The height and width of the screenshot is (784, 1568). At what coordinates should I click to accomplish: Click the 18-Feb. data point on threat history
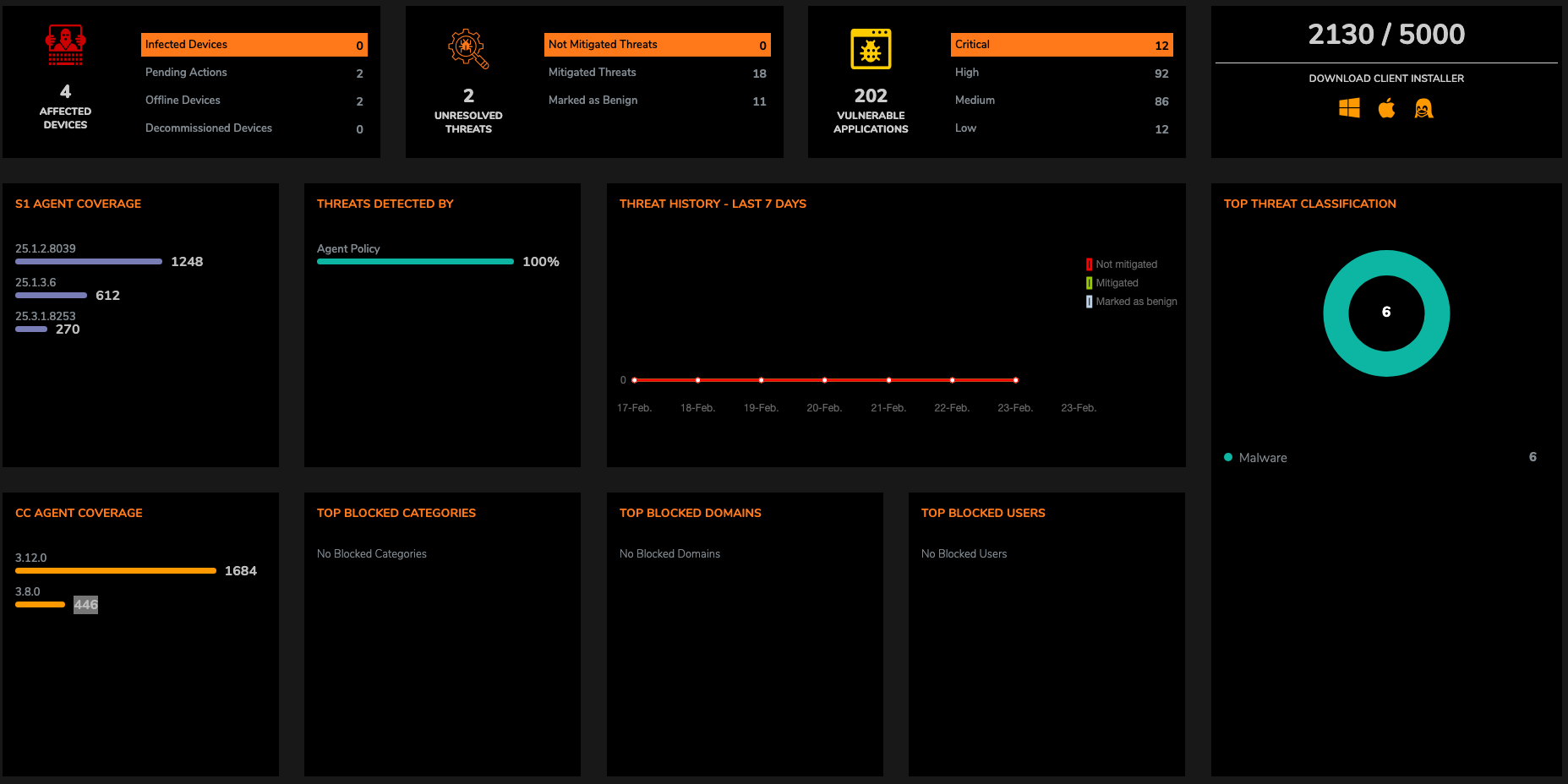tap(697, 380)
